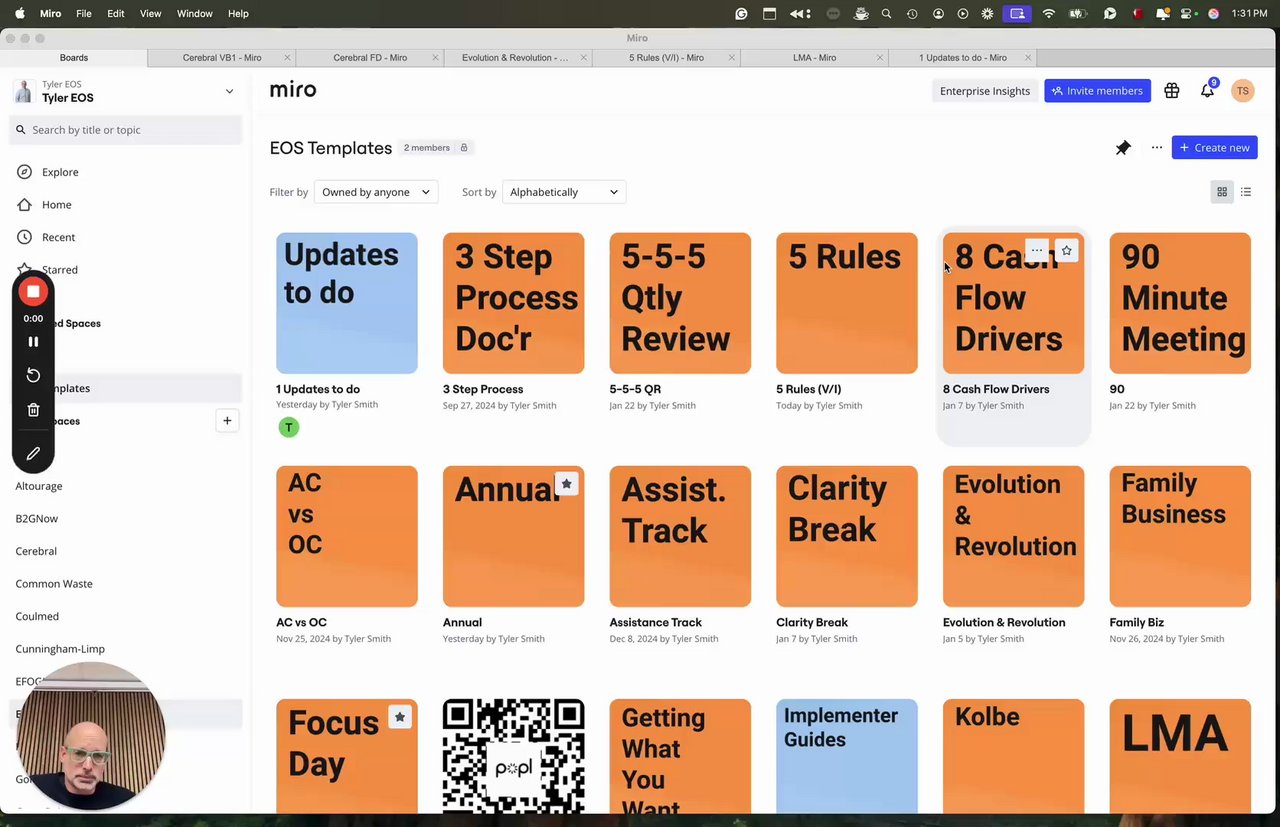1280x827 pixels.
Task: Open the View menu
Action: tap(151, 14)
